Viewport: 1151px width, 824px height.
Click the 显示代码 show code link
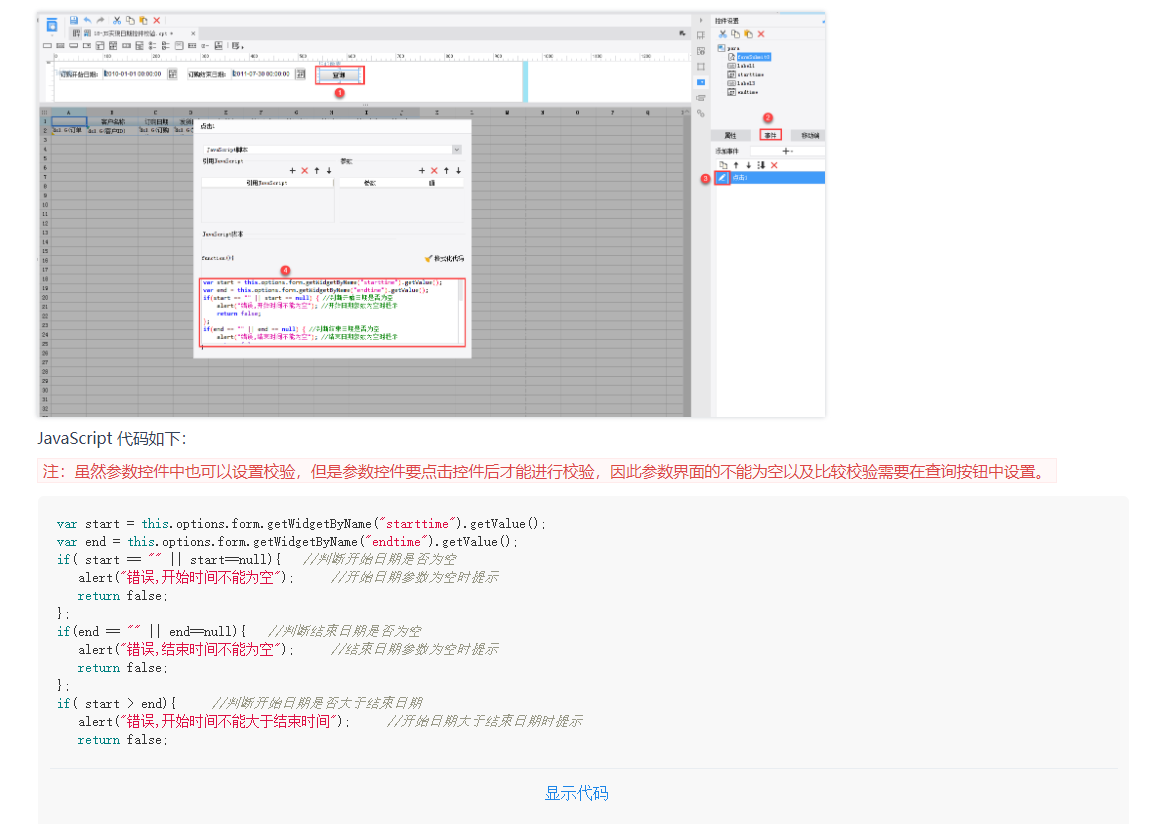pos(576,793)
